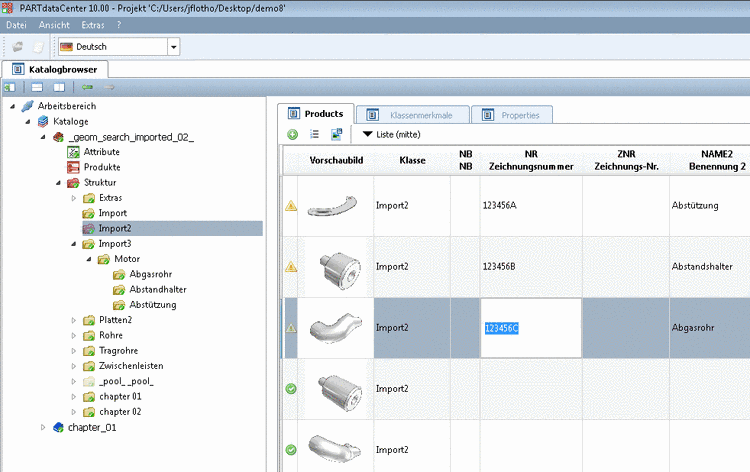Viewport: 750px width, 472px height.
Task: Expand the Zwischenleisten folder
Action: click(x=74, y=366)
